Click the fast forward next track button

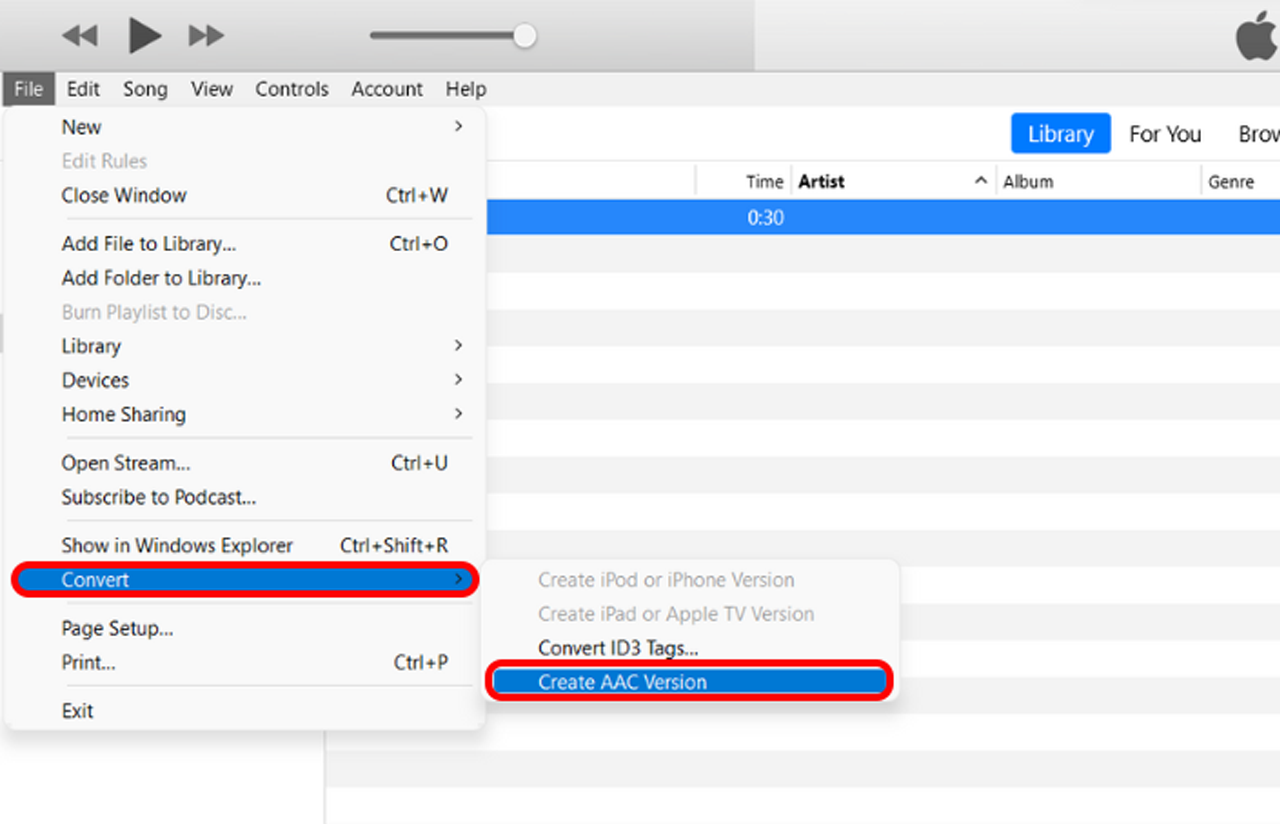(206, 37)
